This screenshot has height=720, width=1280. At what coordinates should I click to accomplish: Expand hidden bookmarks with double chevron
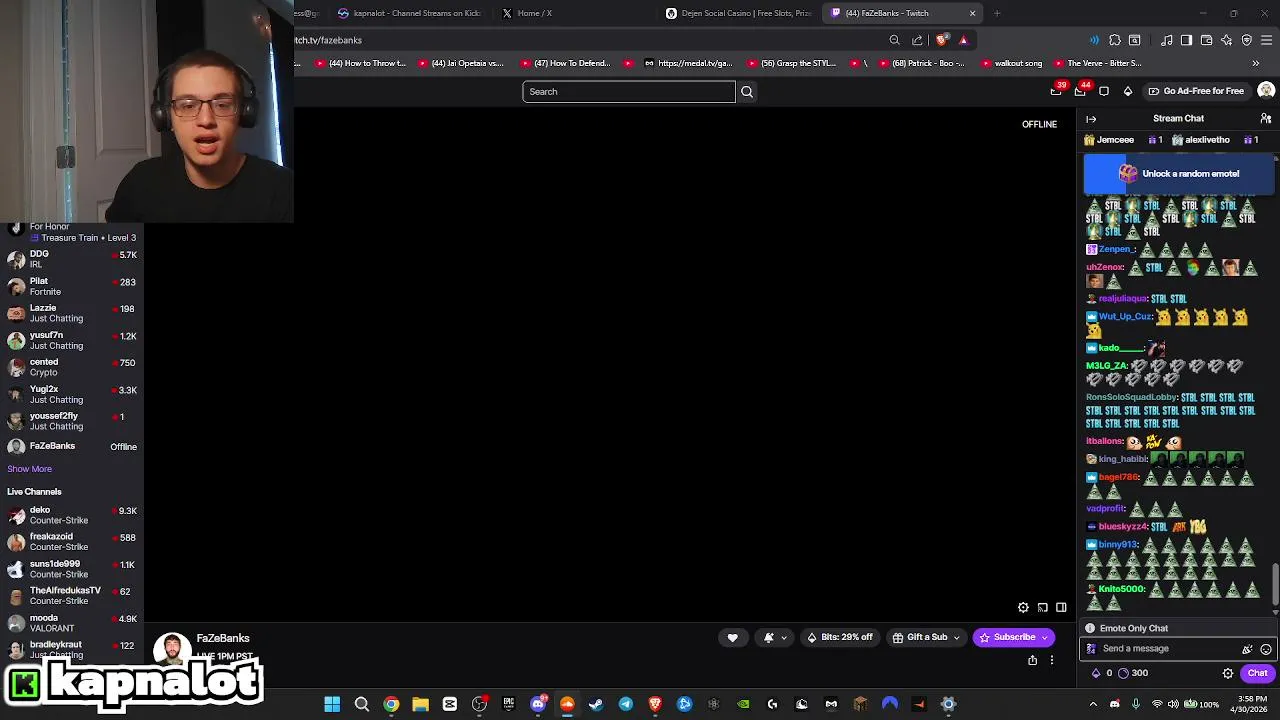1256,63
